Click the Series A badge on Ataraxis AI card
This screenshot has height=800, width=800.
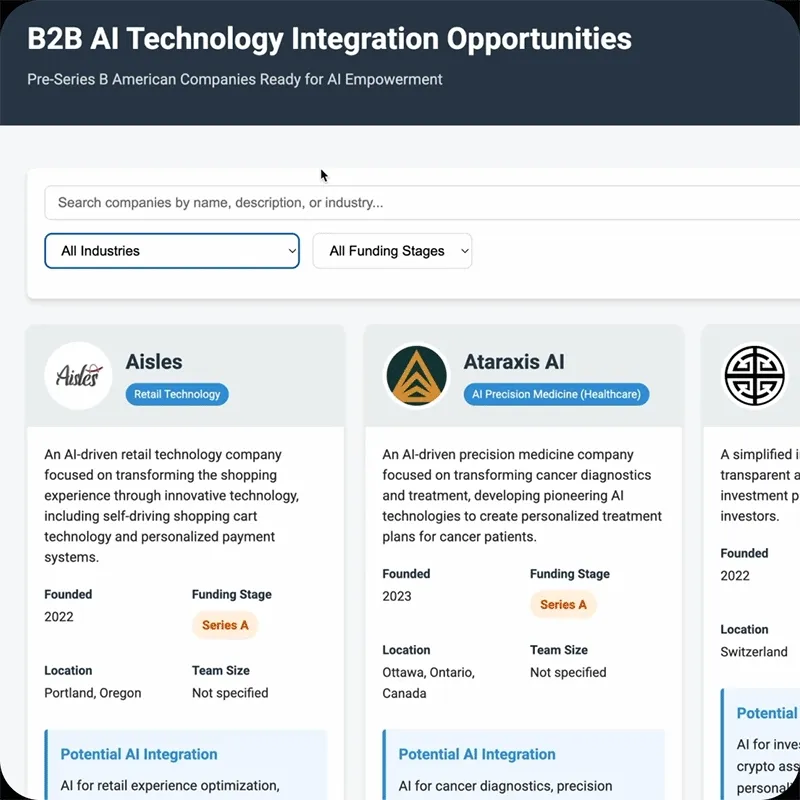point(563,605)
